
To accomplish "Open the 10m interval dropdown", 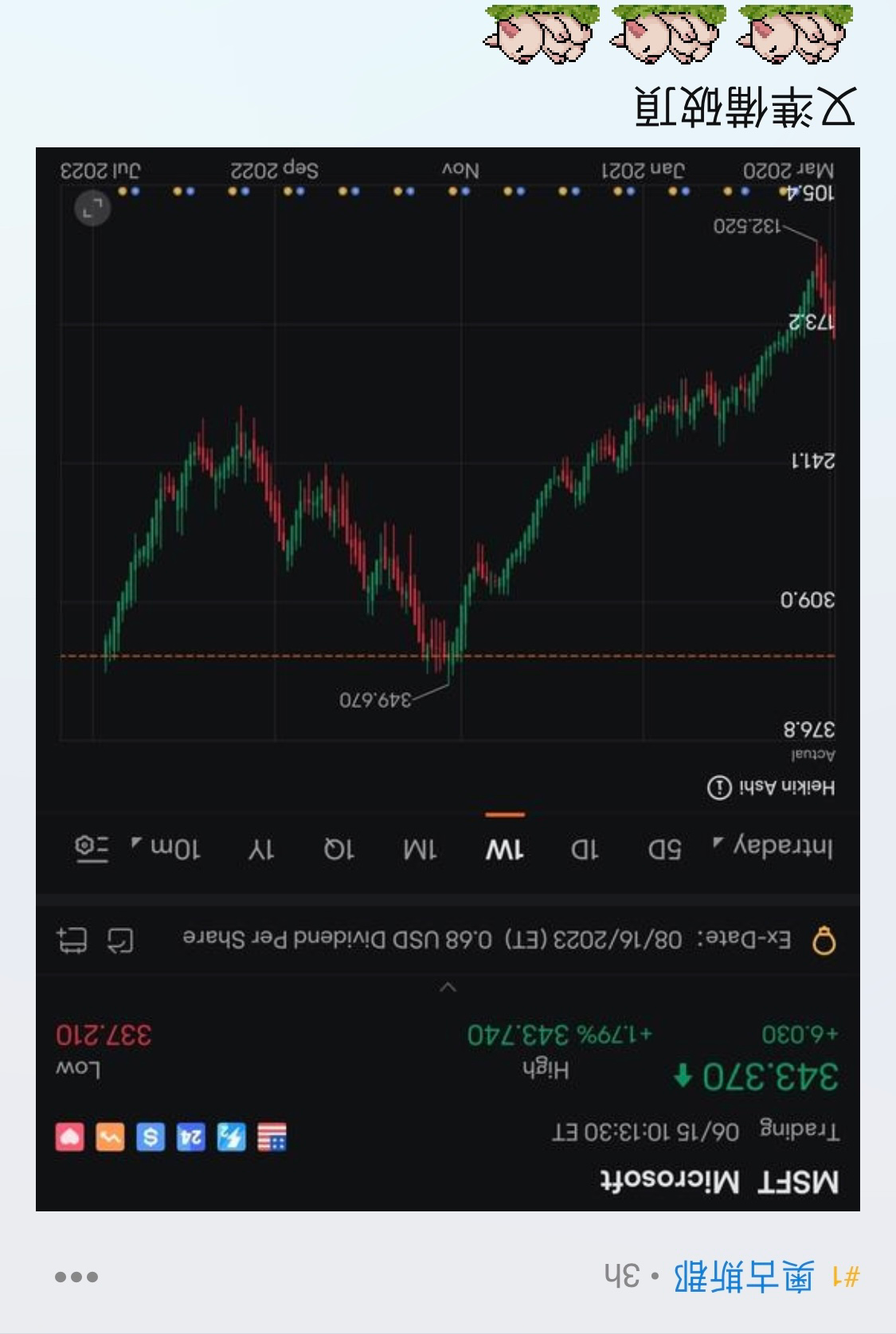I will 166,849.
